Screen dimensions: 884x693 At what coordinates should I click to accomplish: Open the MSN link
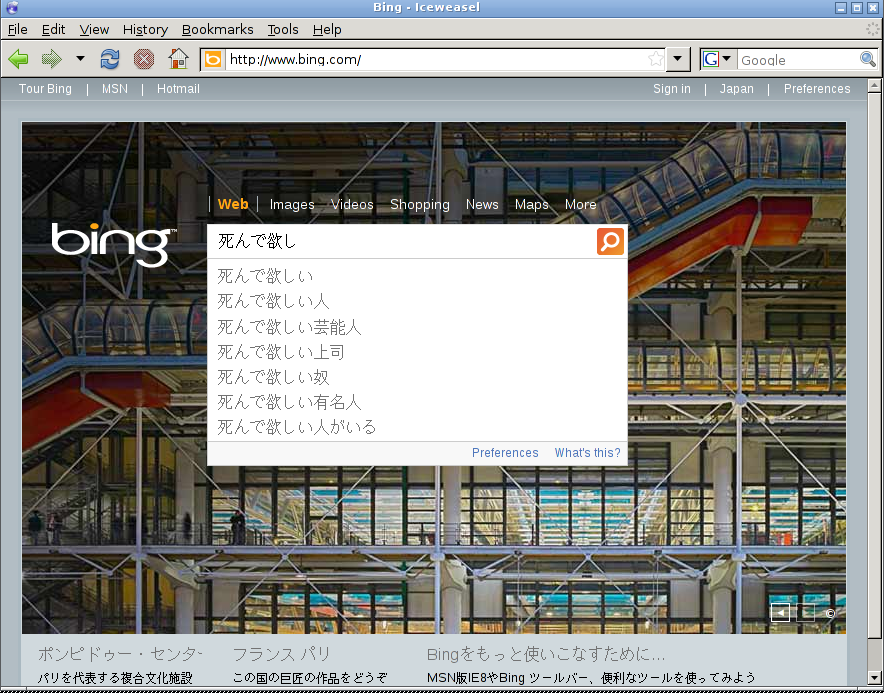[115, 89]
